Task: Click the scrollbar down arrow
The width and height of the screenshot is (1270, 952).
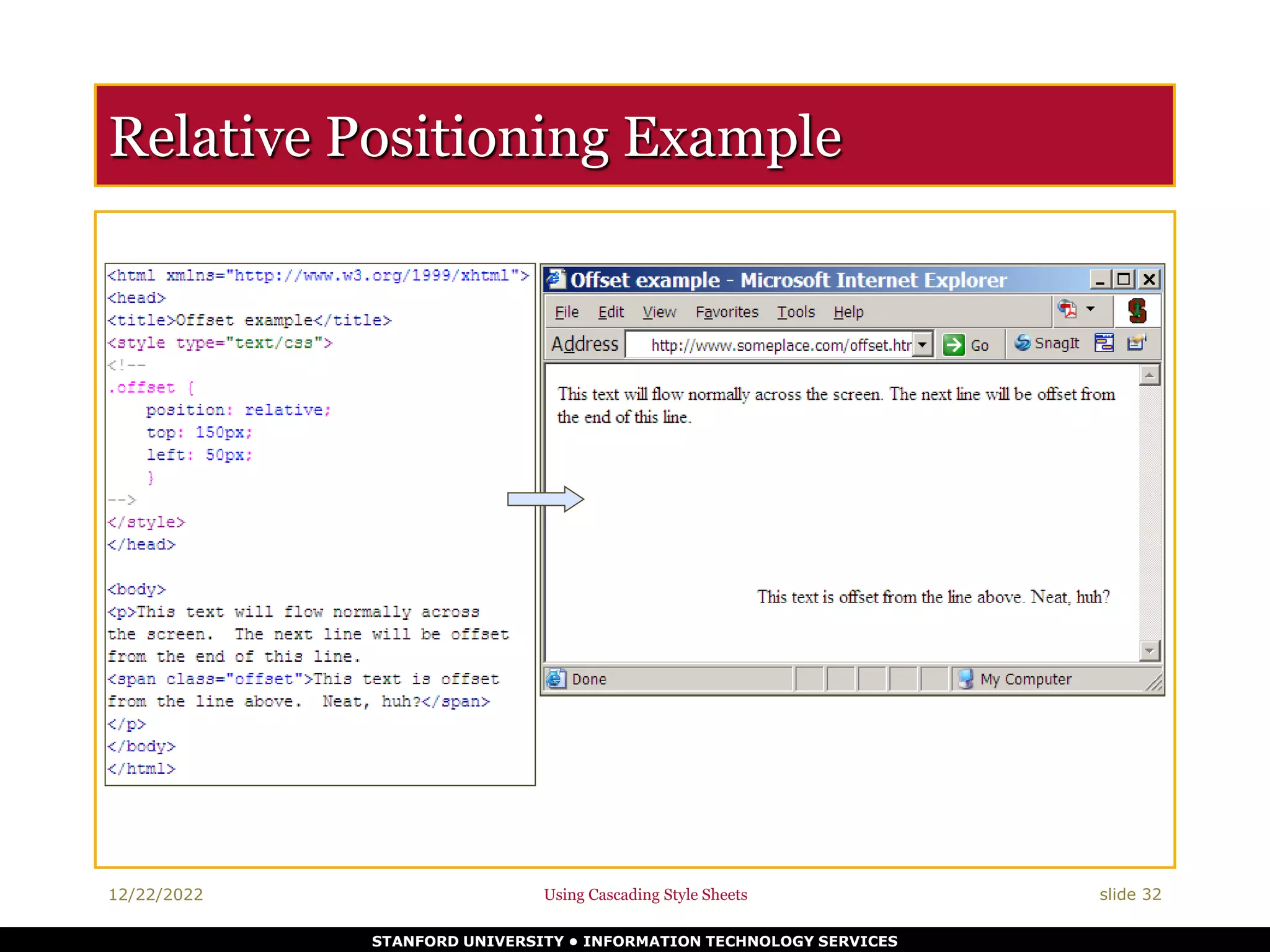Action: click(x=1149, y=650)
